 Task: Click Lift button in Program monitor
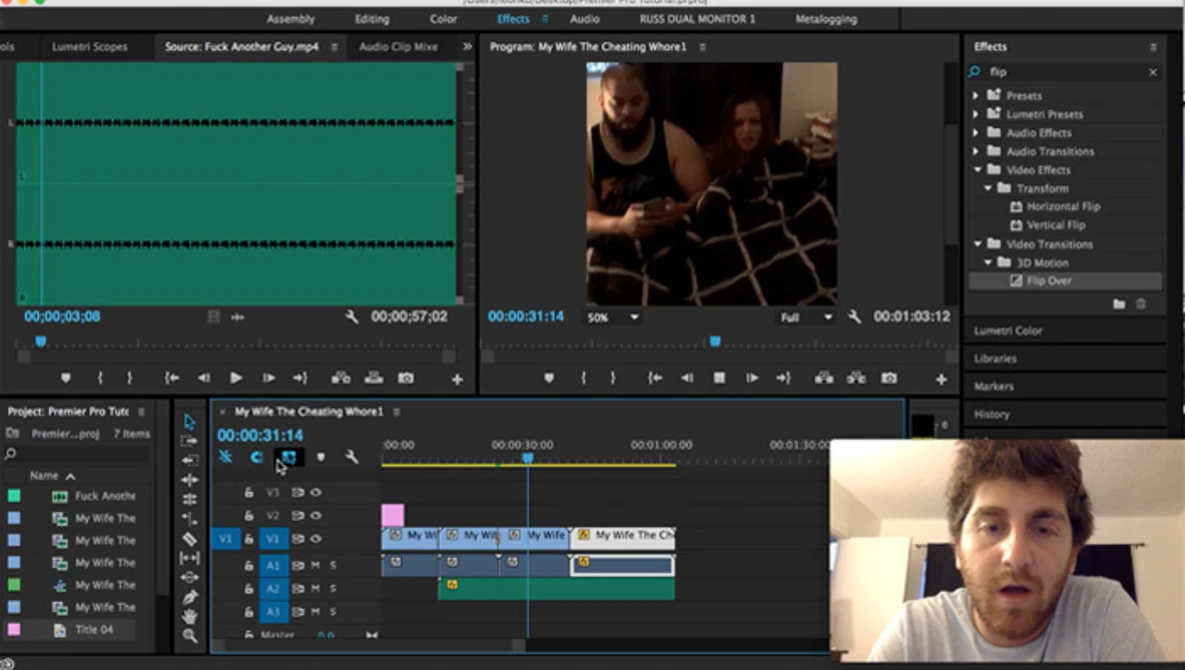(824, 378)
